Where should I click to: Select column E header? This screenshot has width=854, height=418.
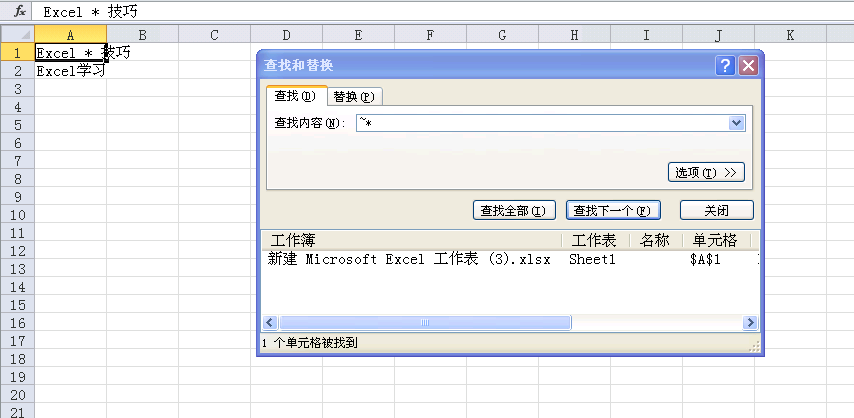pos(358,35)
